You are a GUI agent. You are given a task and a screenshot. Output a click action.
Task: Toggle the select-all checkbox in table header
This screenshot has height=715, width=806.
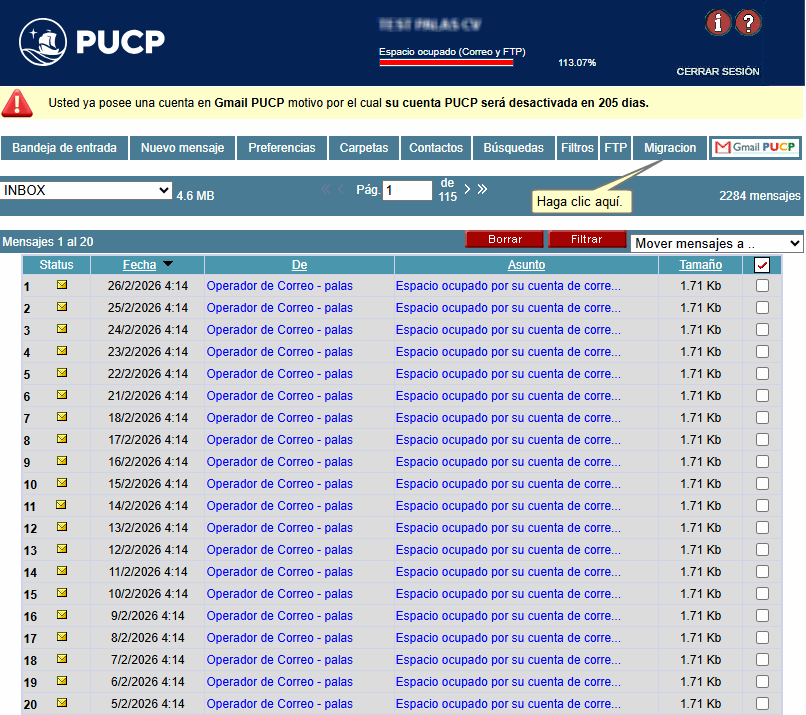tap(762, 265)
